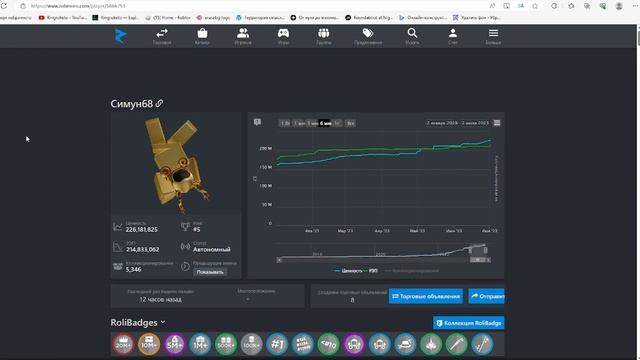Toggle the Ценность series in chart legend
The height and width of the screenshot is (360, 640).
click(348, 271)
